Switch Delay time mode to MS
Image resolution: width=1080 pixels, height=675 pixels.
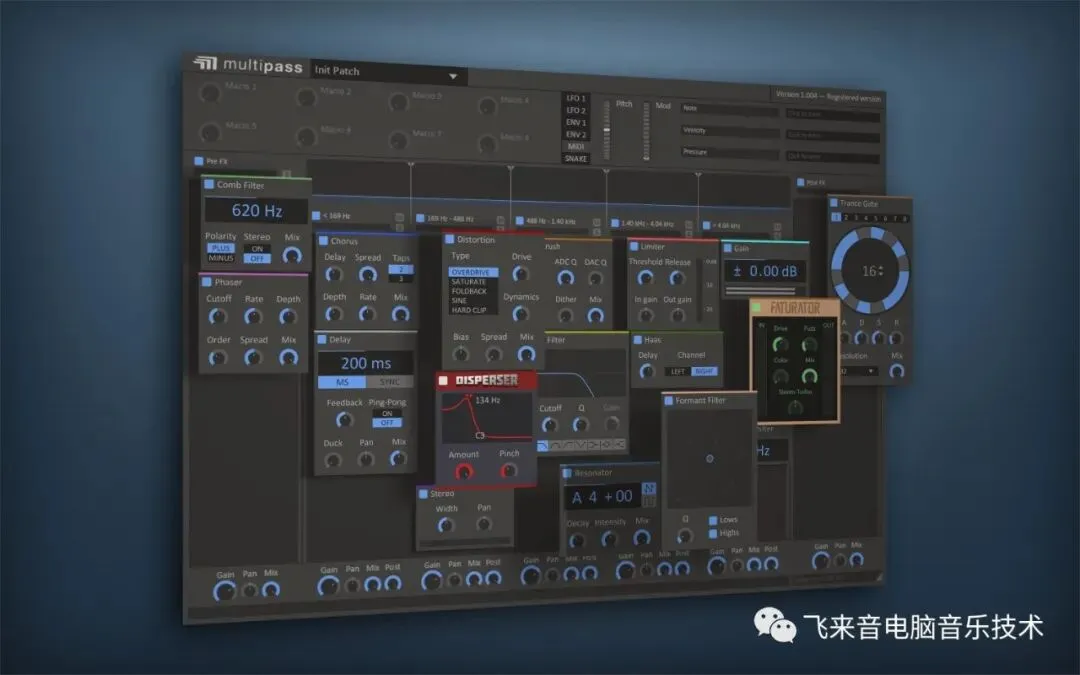(342, 382)
